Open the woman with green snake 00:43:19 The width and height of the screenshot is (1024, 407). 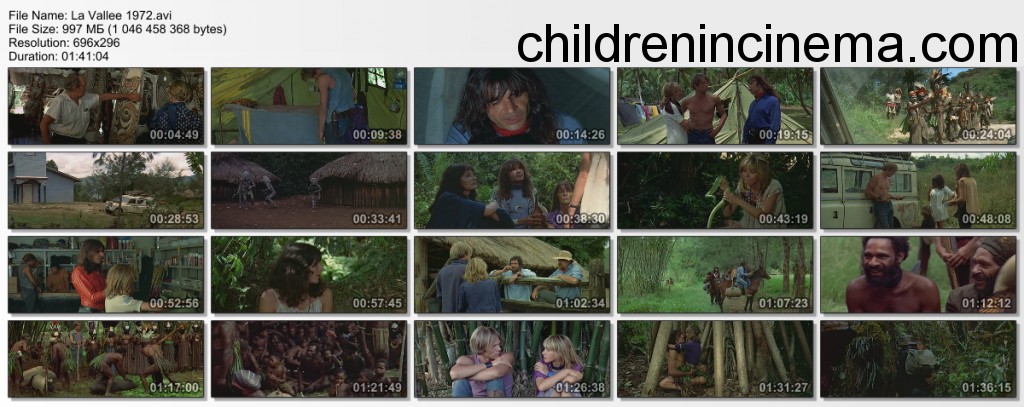coord(715,190)
